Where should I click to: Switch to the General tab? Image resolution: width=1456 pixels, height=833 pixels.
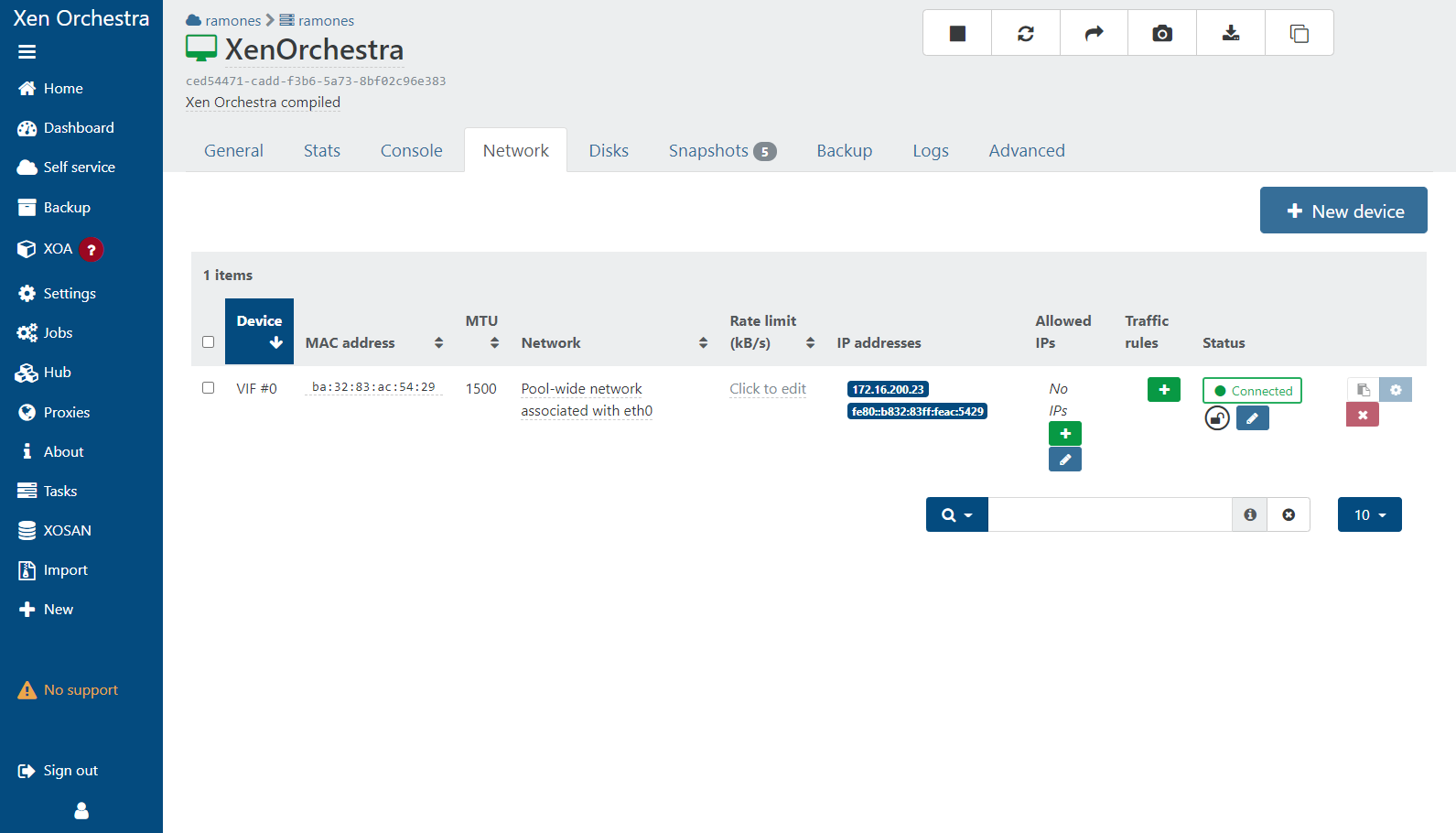click(x=233, y=150)
